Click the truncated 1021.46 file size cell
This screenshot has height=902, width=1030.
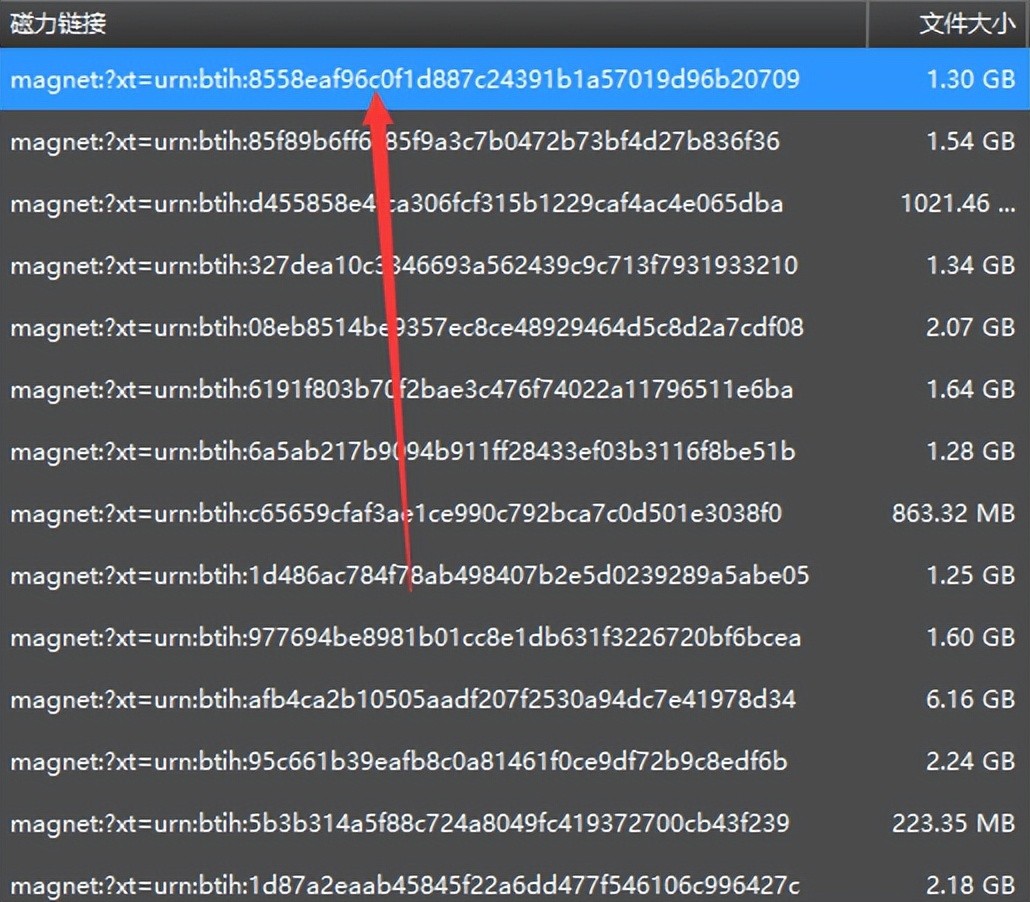point(957,204)
